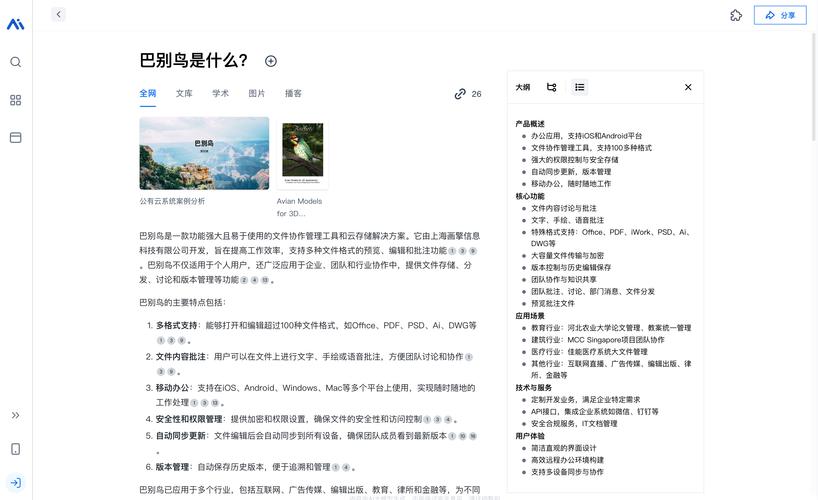The image size is (818, 500).
Task: Click the 安全性和权限管理 list heading
Action: pos(189,419)
